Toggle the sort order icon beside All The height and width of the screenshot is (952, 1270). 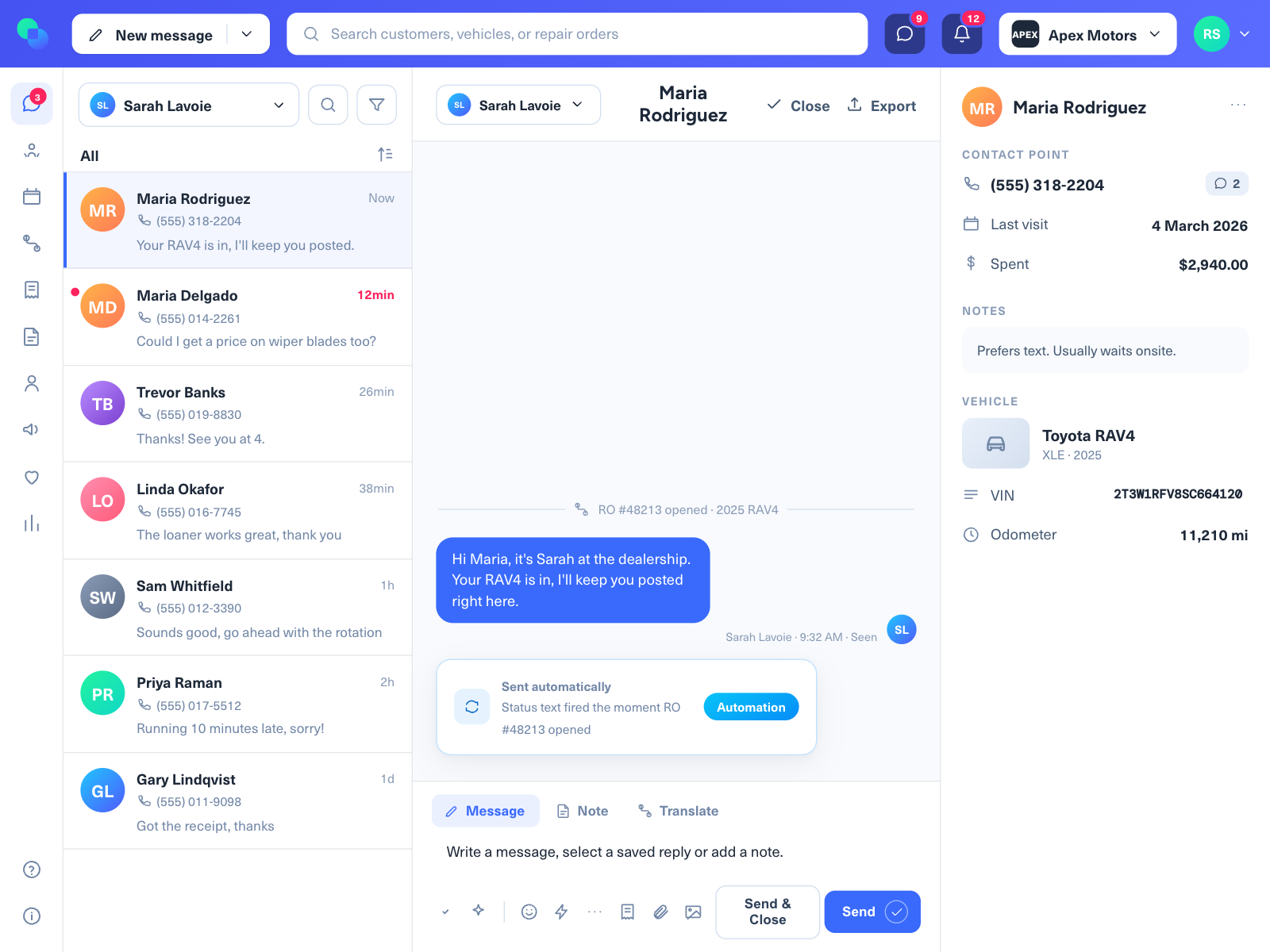click(x=385, y=155)
